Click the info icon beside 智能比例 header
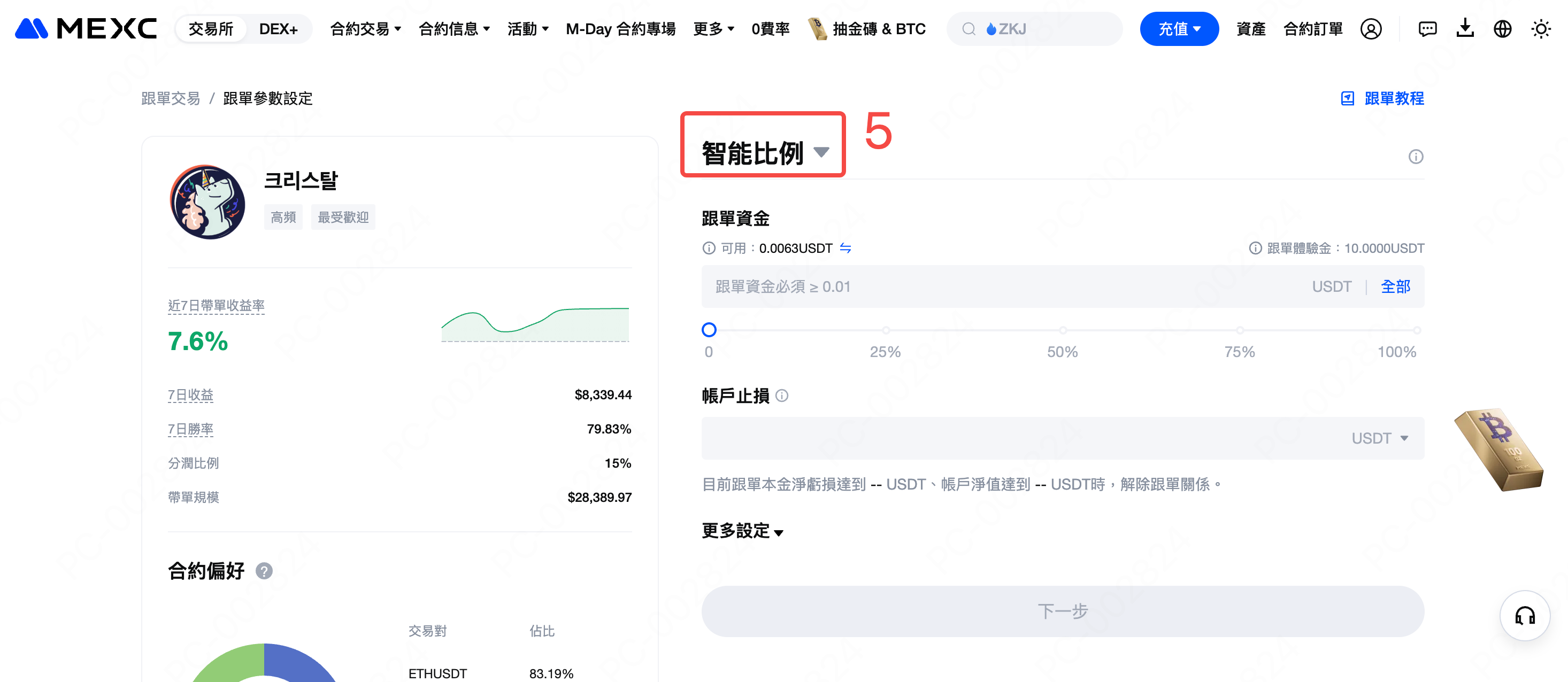Screen dimensions: 1568x682 point(1416,157)
